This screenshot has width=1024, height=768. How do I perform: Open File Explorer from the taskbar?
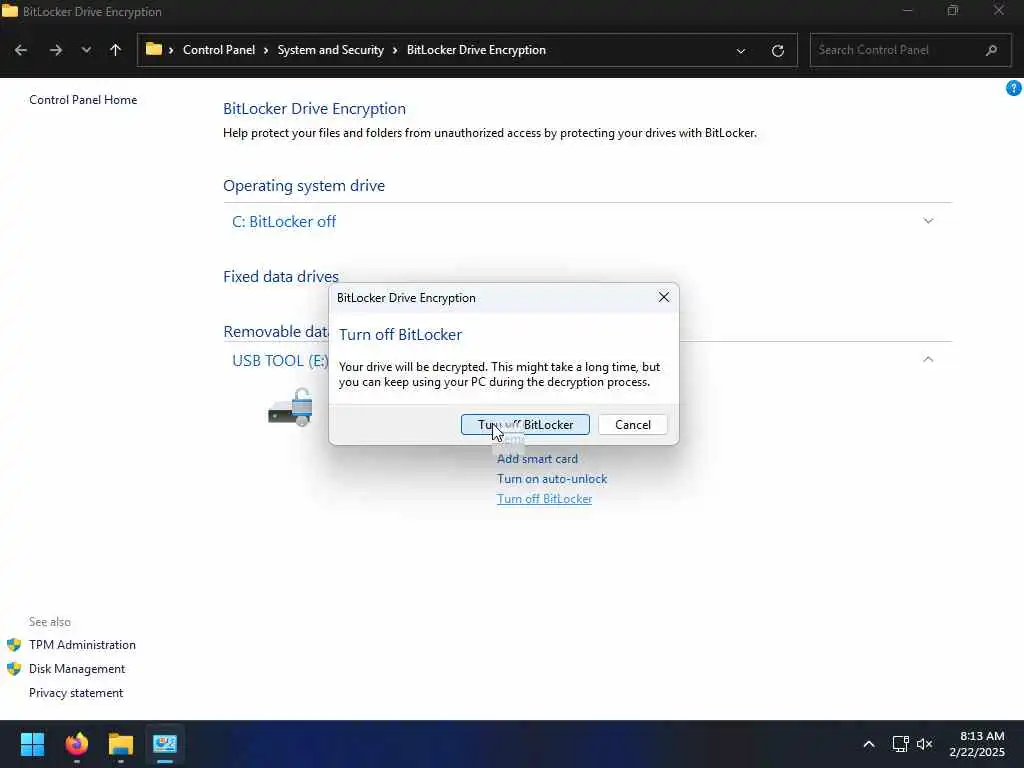point(121,744)
